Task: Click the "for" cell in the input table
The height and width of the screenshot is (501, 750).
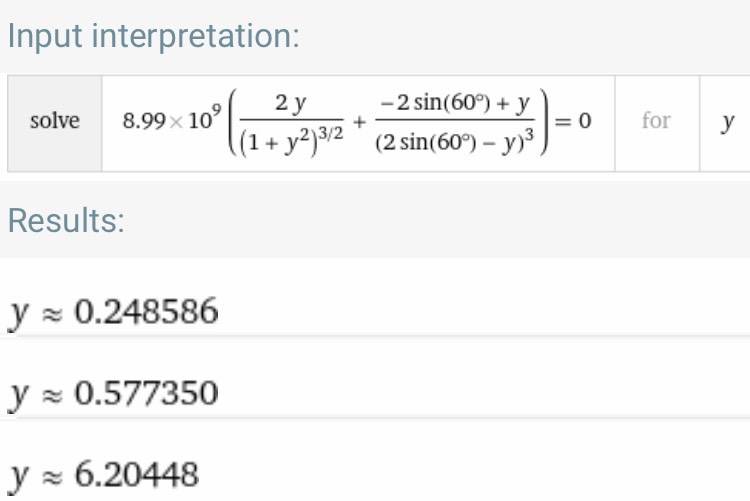Action: click(x=656, y=122)
